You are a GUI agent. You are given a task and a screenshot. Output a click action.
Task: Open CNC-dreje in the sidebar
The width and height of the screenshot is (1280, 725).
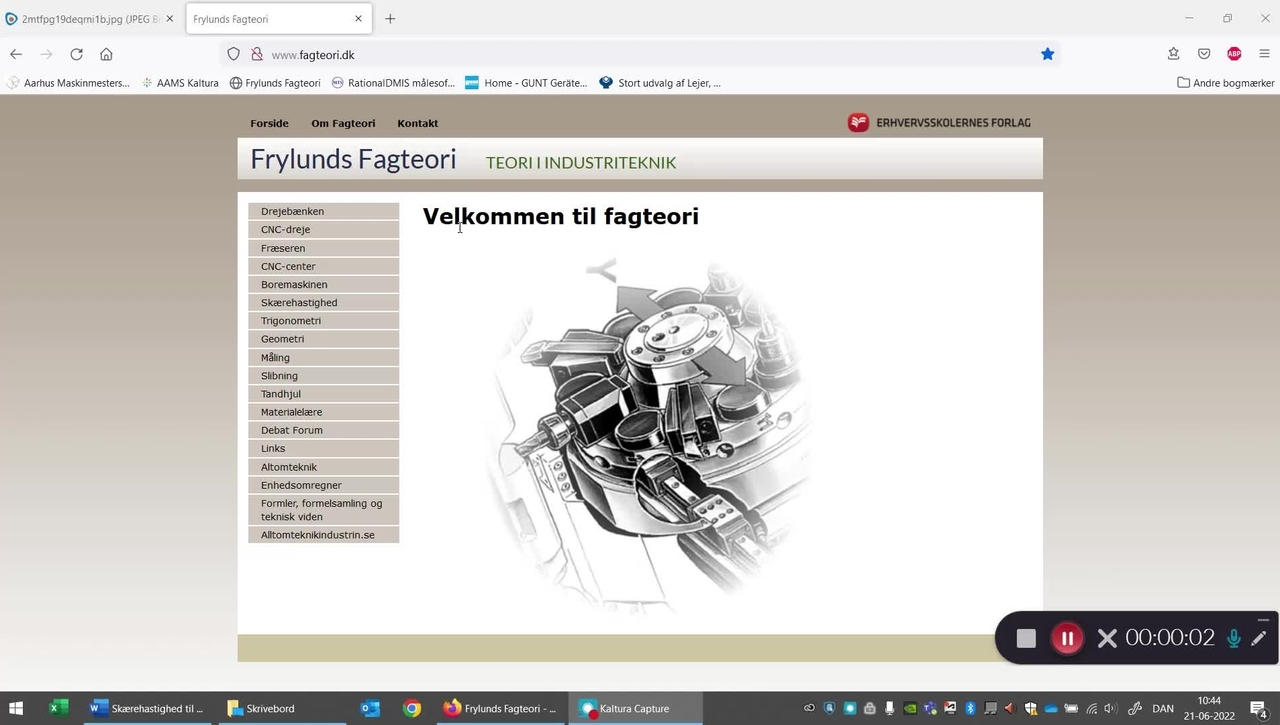(323, 229)
